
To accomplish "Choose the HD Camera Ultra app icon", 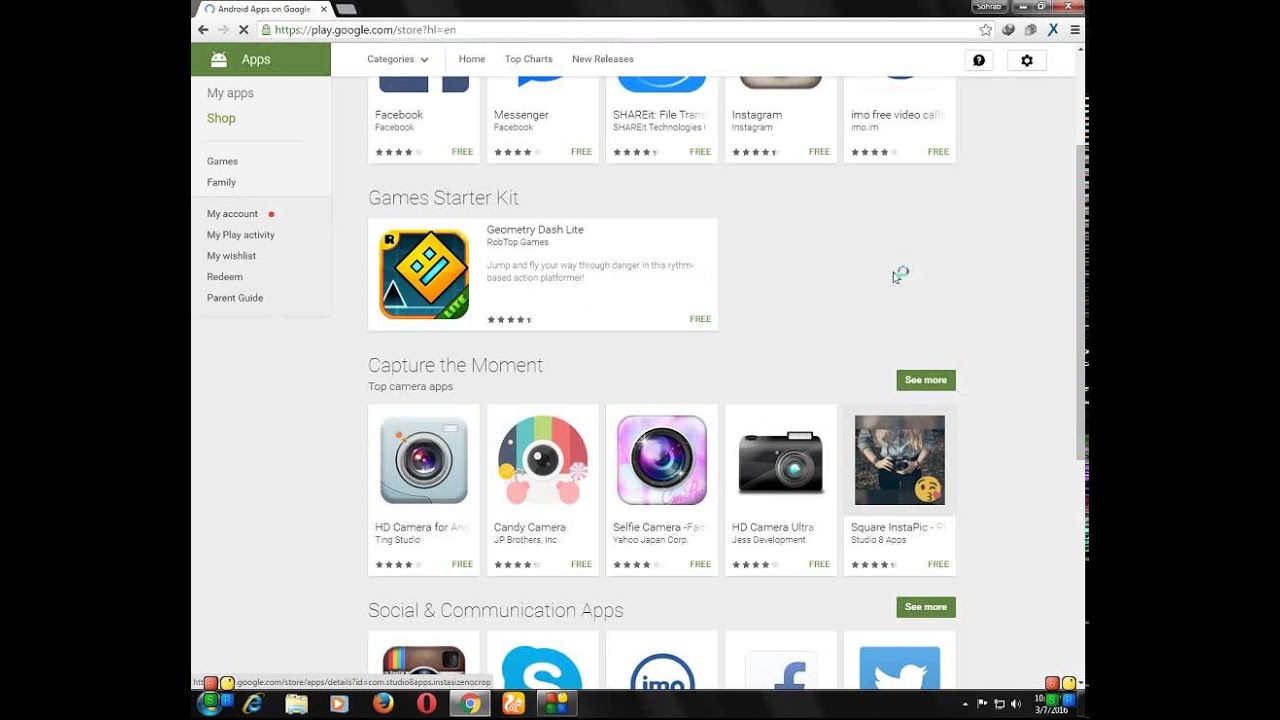I will click(x=781, y=460).
